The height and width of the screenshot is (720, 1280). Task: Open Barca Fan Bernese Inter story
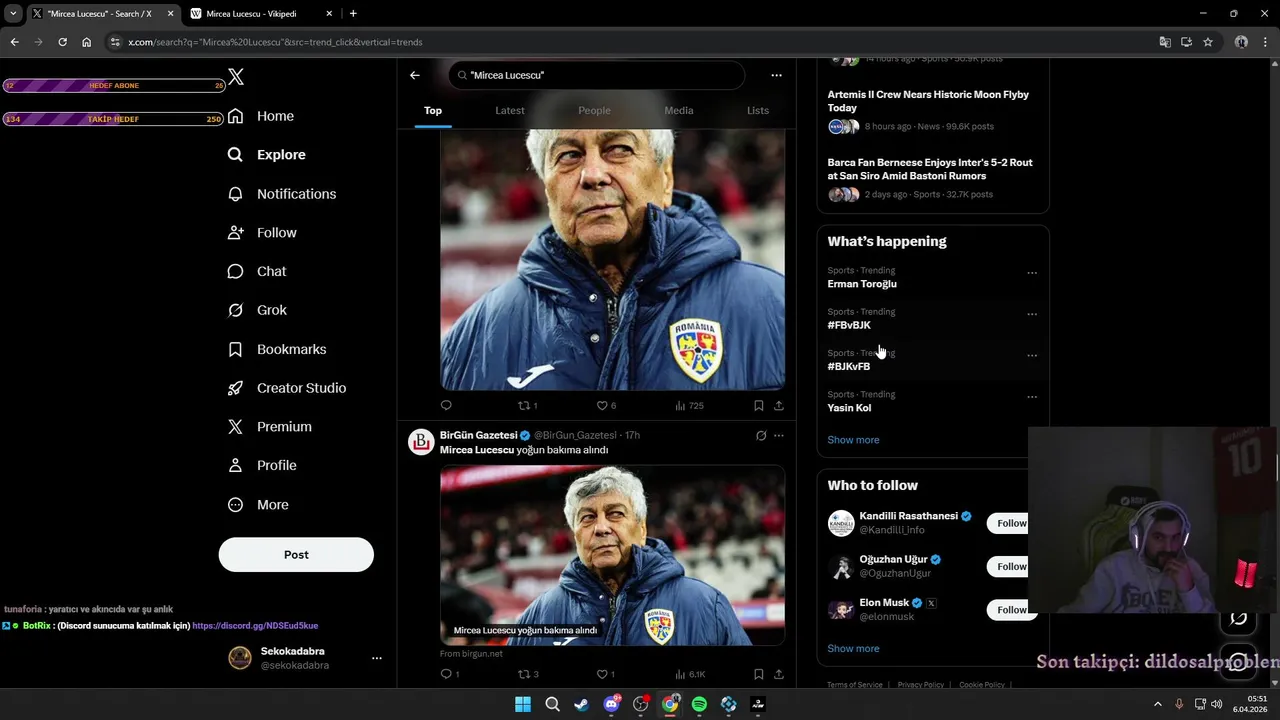[x=933, y=179]
